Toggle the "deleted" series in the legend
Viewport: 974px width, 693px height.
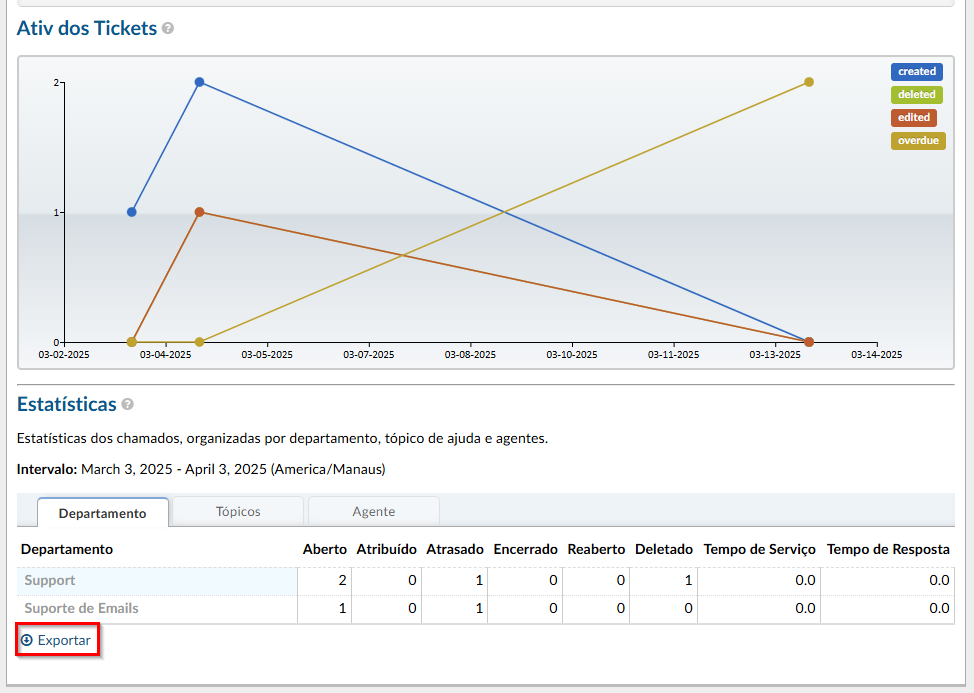(917, 94)
